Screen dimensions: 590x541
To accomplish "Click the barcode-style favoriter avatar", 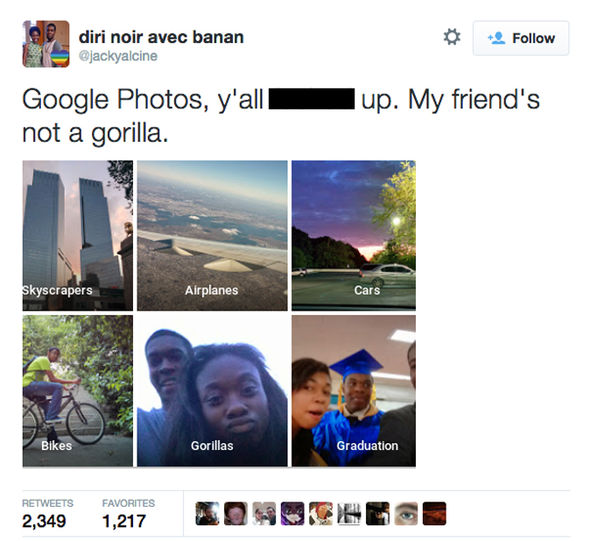I will [349, 513].
